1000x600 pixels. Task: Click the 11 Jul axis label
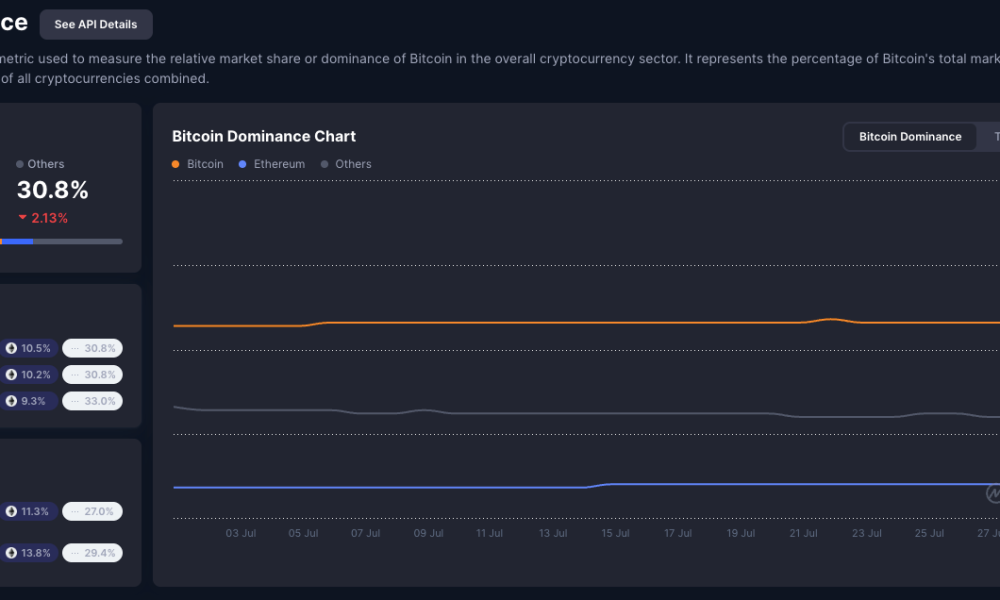pyautogui.click(x=489, y=533)
